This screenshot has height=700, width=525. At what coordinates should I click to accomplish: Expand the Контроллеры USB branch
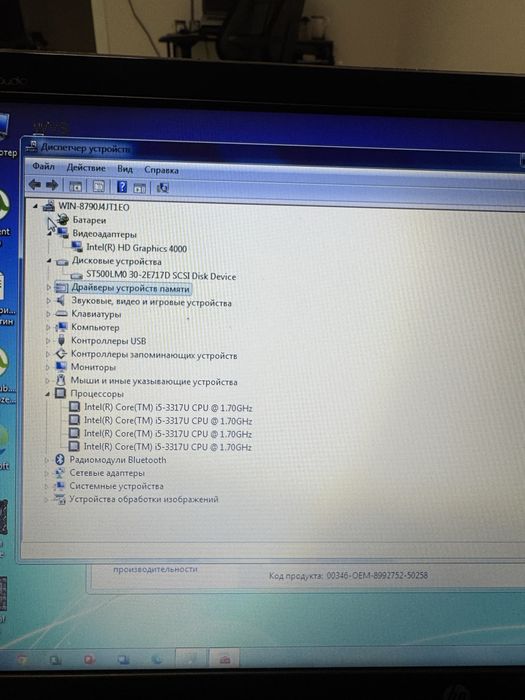click(48, 341)
